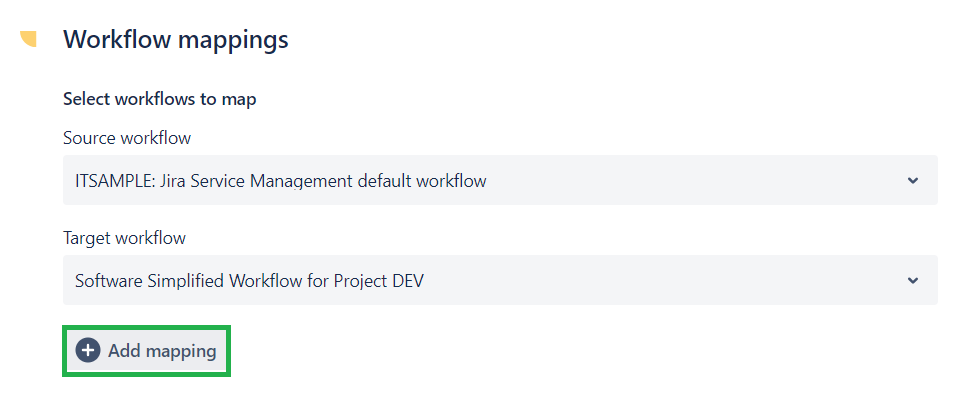Click the Workflow mappings heading
972x400 pixels.
click(175, 40)
